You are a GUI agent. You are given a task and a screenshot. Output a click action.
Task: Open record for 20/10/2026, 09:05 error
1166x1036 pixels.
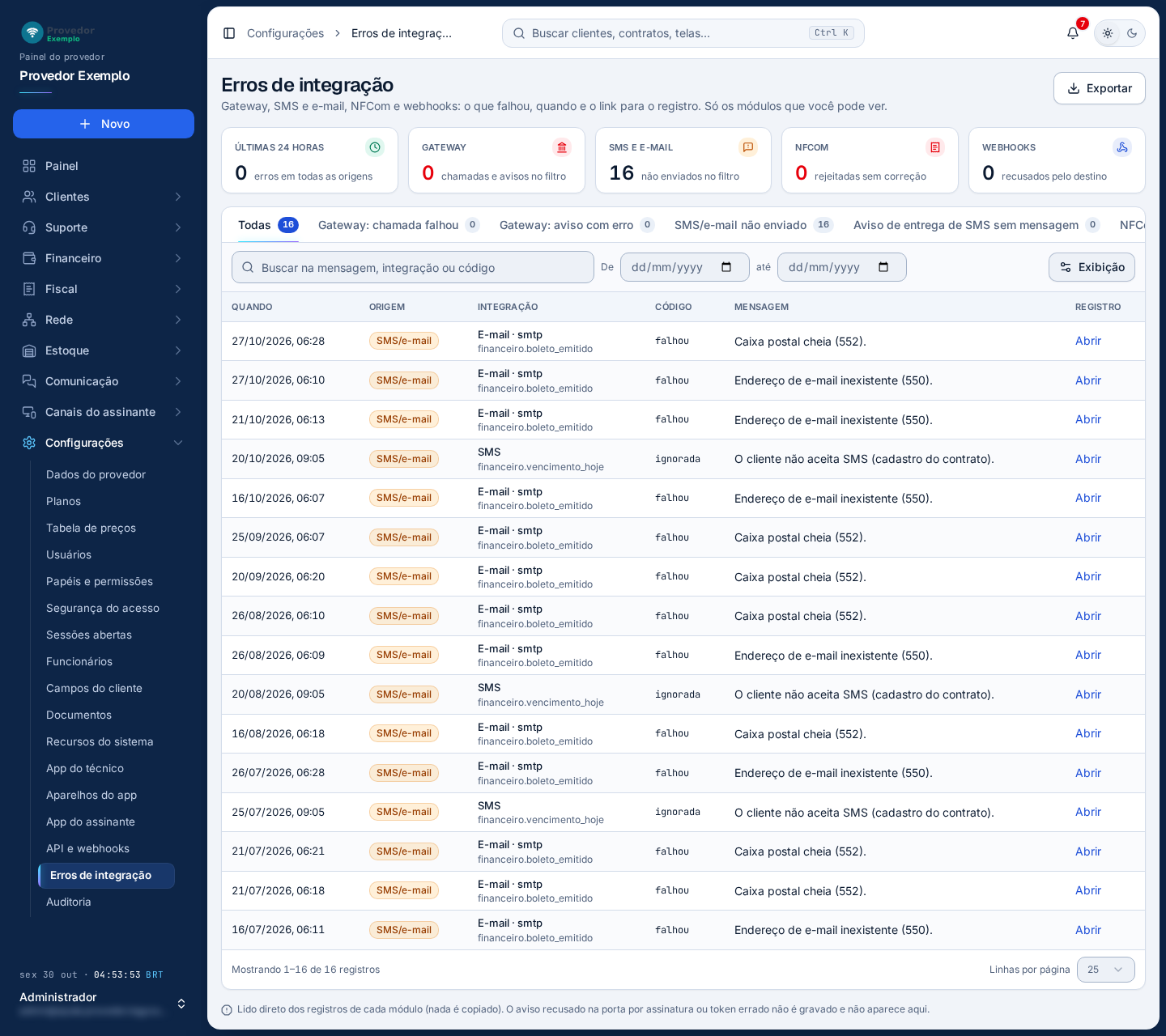pyautogui.click(x=1088, y=459)
